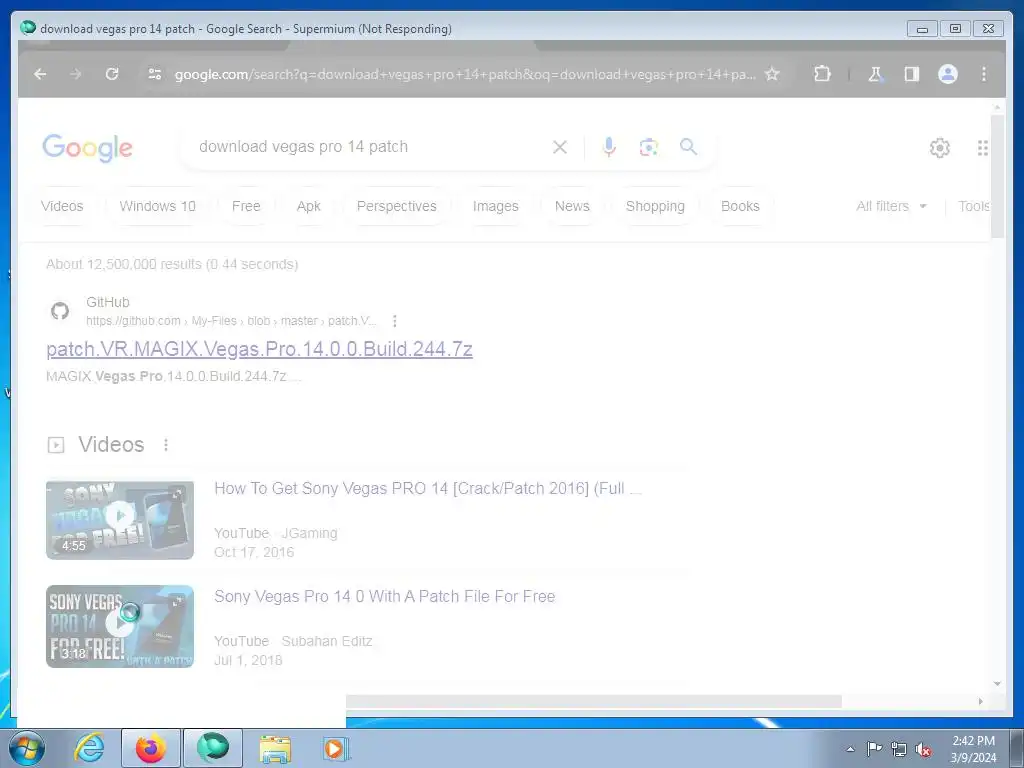Clear the search box with X icon

pyautogui.click(x=560, y=147)
